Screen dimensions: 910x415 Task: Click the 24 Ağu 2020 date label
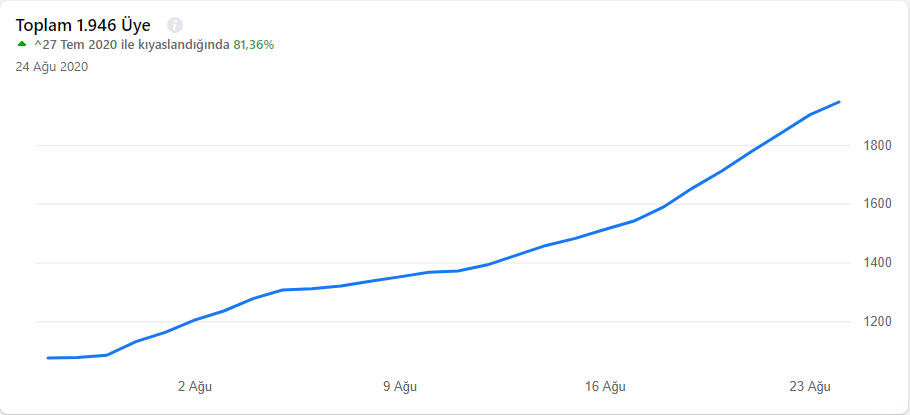[52, 67]
